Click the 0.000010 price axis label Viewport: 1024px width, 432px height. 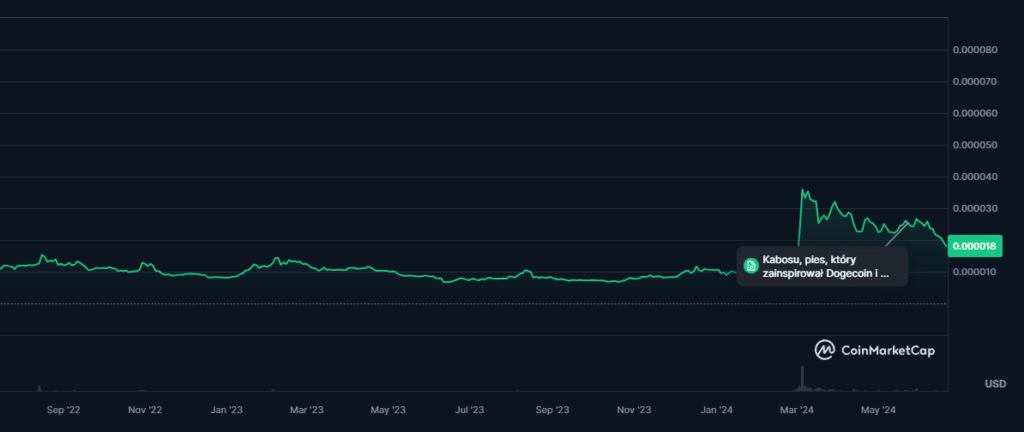coord(975,272)
